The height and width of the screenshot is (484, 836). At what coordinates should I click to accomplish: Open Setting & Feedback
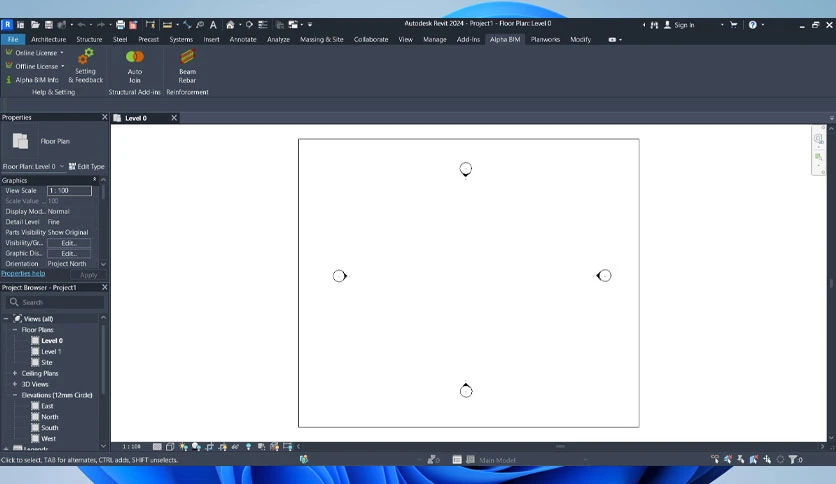coord(85,66)
